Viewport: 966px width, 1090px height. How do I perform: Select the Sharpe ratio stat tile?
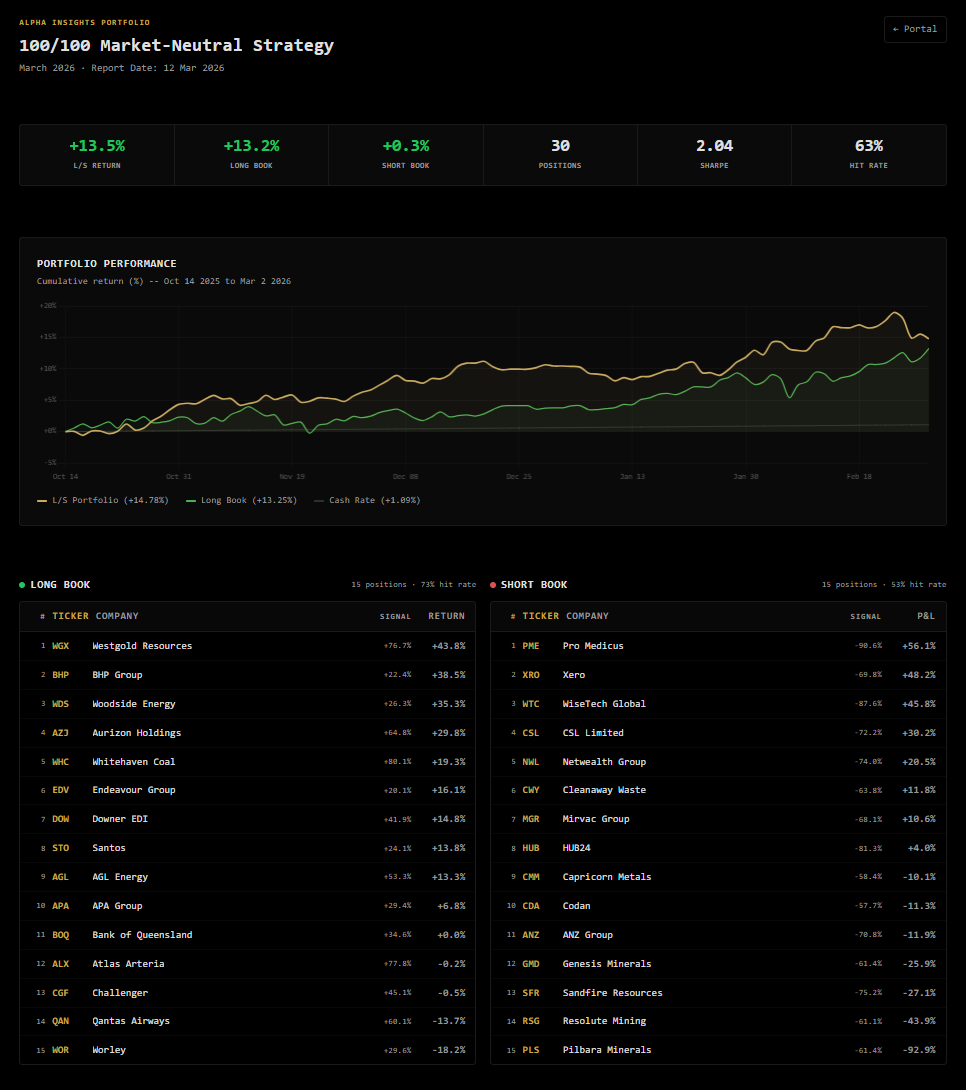pyautogui.click(x=714, y=154)
